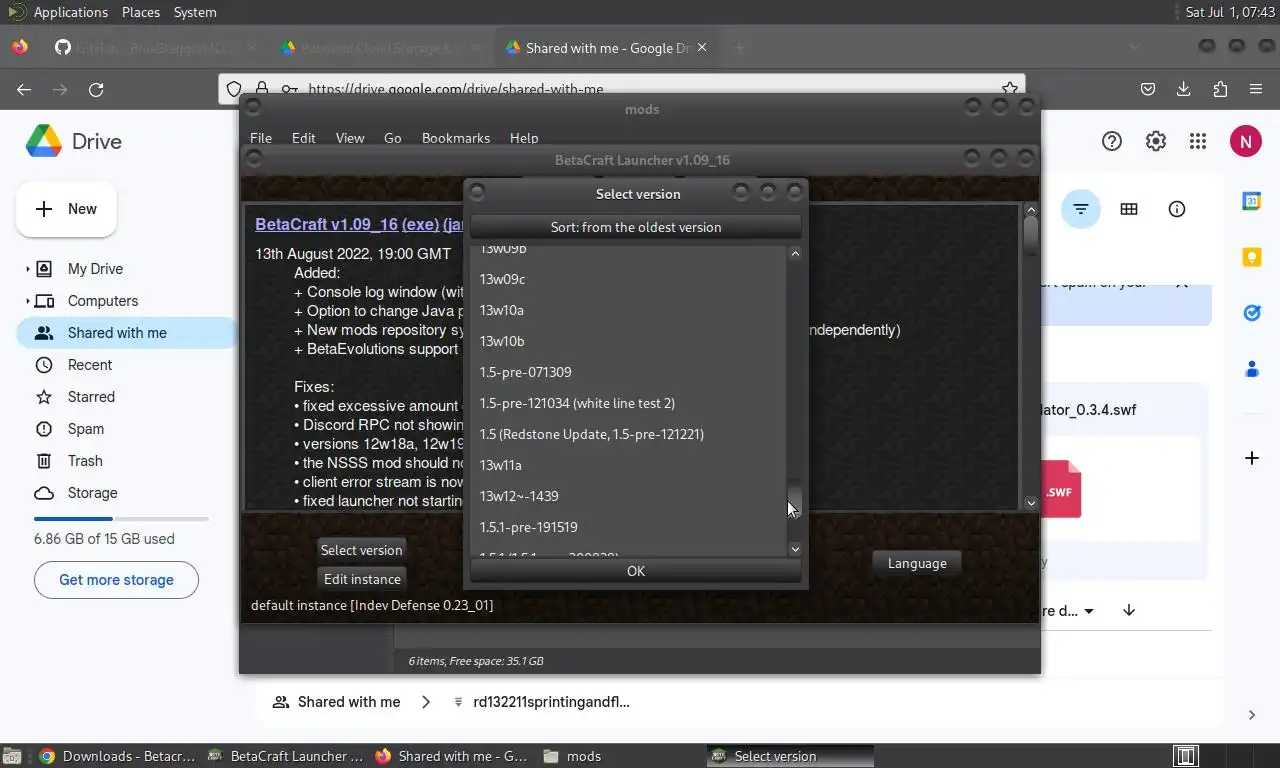Open Edit menu in mods window
The image size is (1280, 768).
pyautogui.click(x=303, y=138)
